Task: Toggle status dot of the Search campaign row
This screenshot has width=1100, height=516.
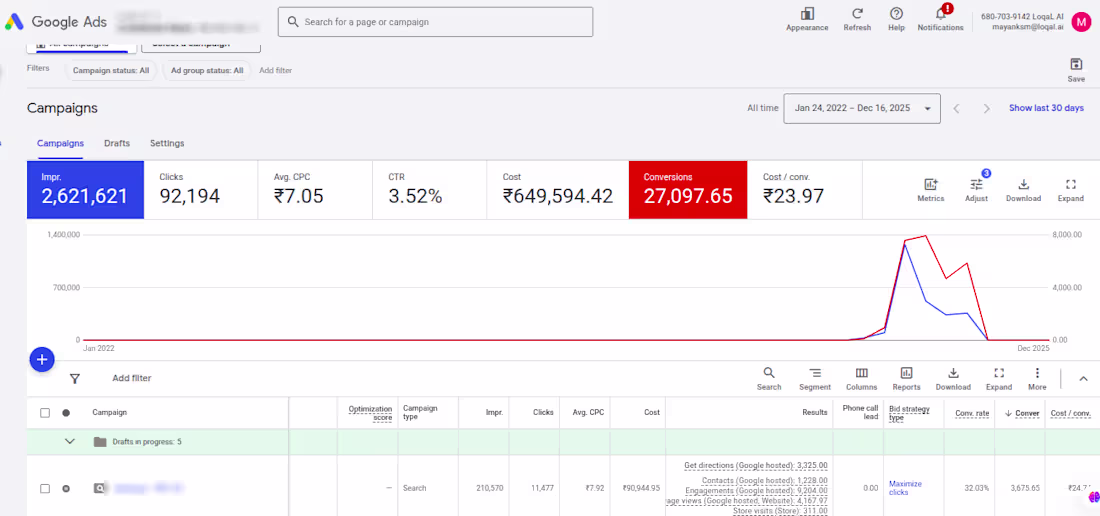Action: (x=66, y=489)
